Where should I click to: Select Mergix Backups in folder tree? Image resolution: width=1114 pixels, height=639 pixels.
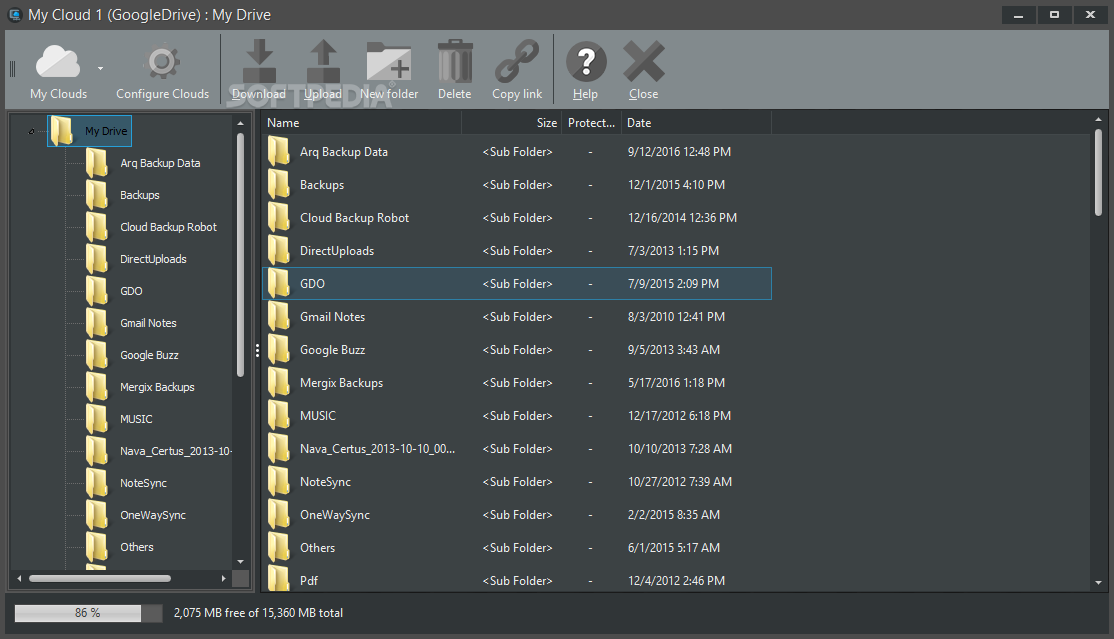coord(157,387)
